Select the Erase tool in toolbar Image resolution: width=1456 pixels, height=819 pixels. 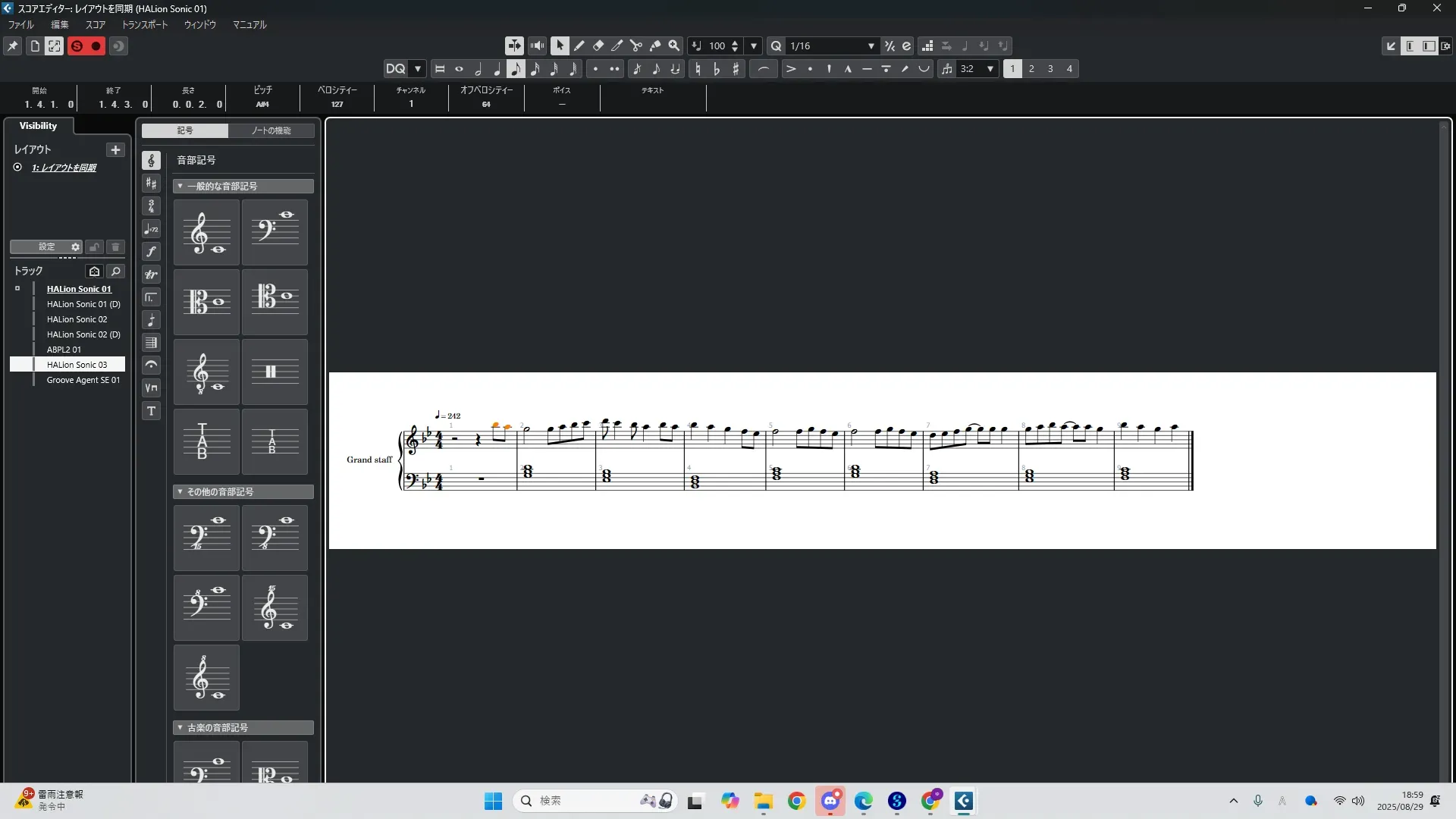598,46
